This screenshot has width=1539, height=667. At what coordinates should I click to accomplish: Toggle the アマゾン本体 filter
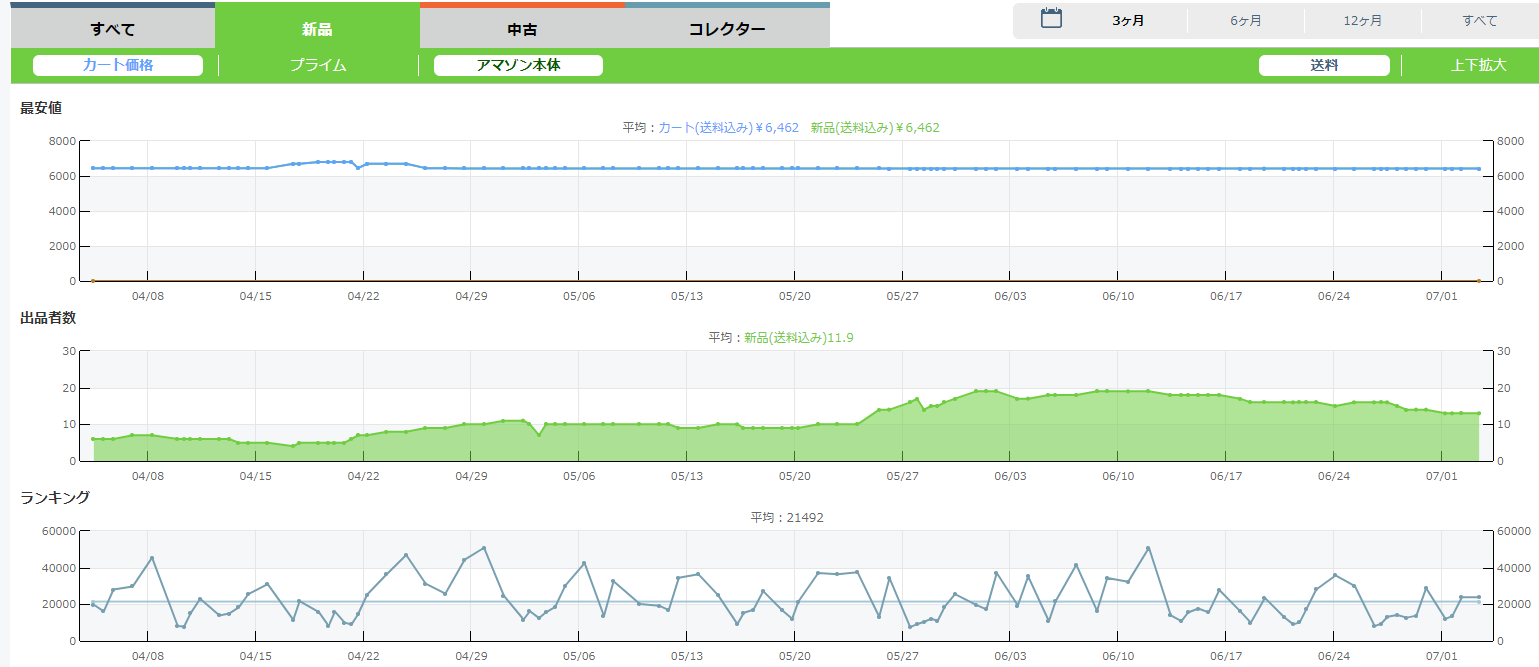518,65
